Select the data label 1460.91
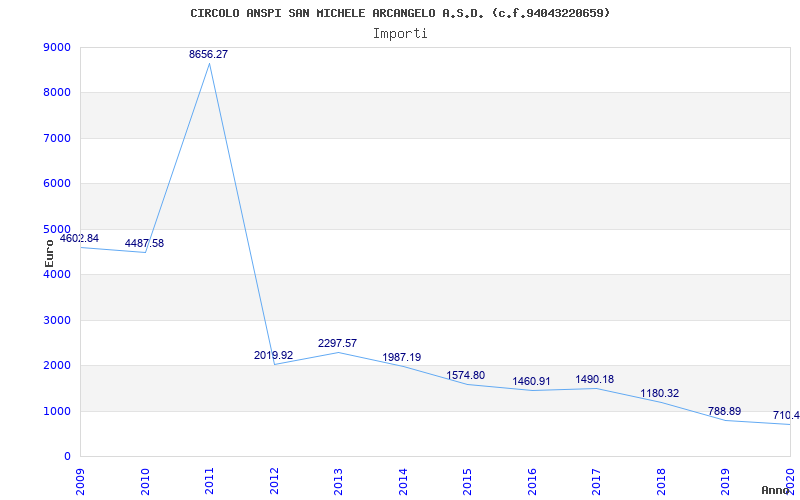 tap(532, 382)
